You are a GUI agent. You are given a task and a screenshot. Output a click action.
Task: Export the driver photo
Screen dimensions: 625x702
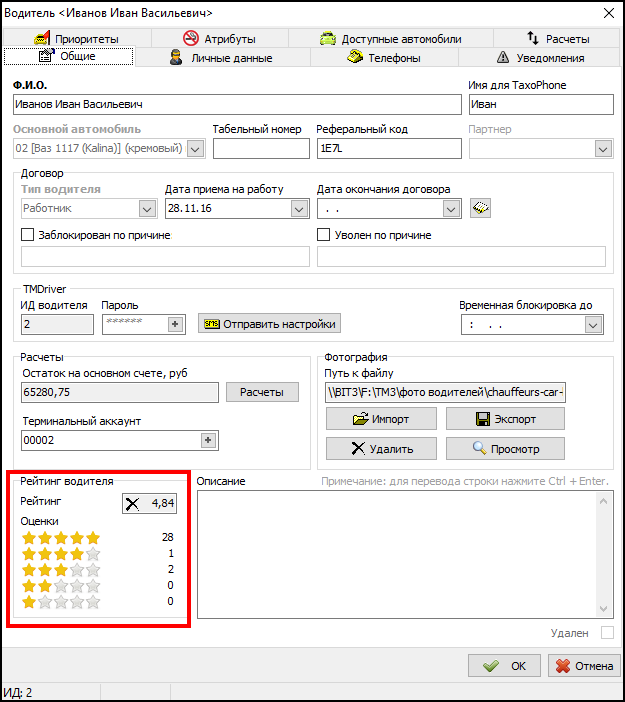505,419
